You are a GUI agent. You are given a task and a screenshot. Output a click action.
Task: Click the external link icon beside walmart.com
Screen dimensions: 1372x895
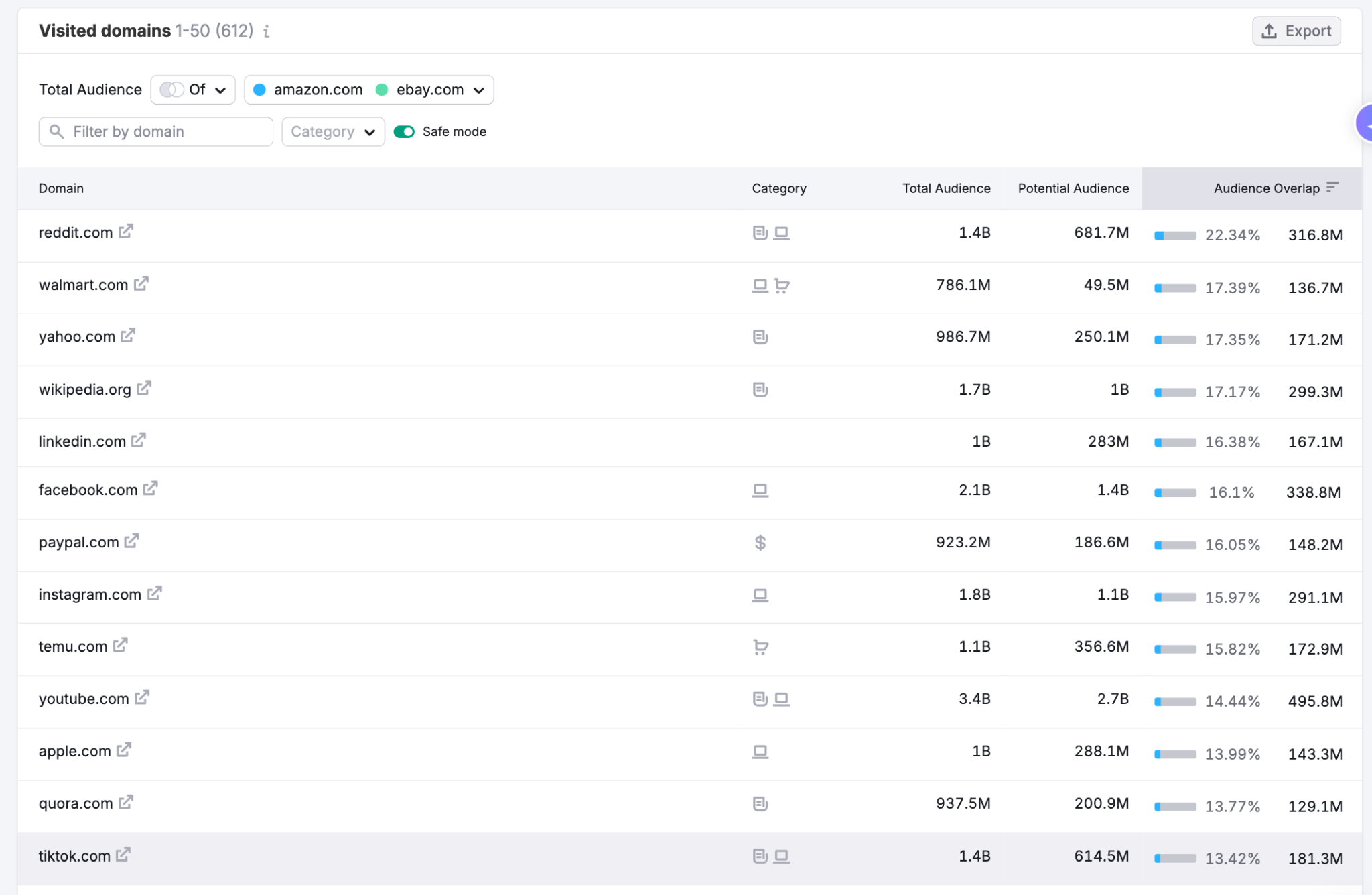tap(141, 283)
